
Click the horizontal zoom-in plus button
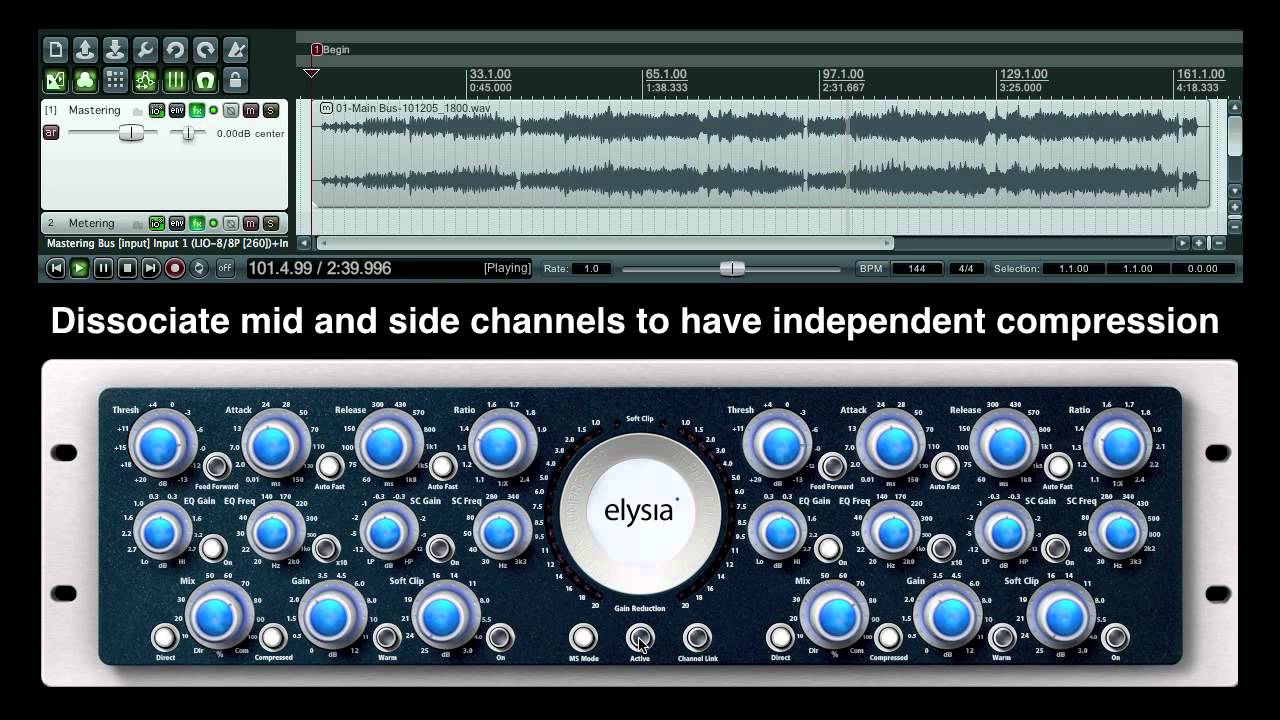tap(1199, 243)
